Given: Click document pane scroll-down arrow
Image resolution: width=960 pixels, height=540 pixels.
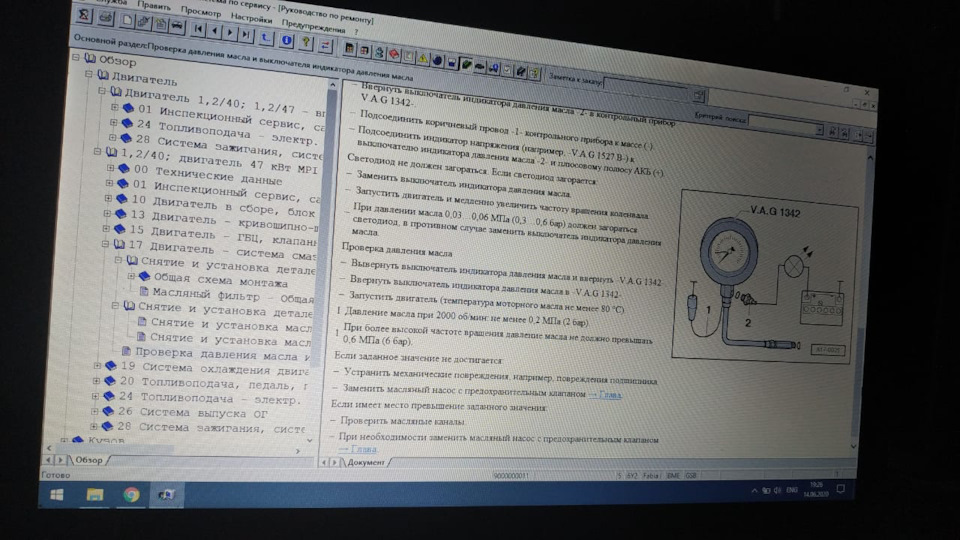Looking at the screenshot, I should 853,446.
